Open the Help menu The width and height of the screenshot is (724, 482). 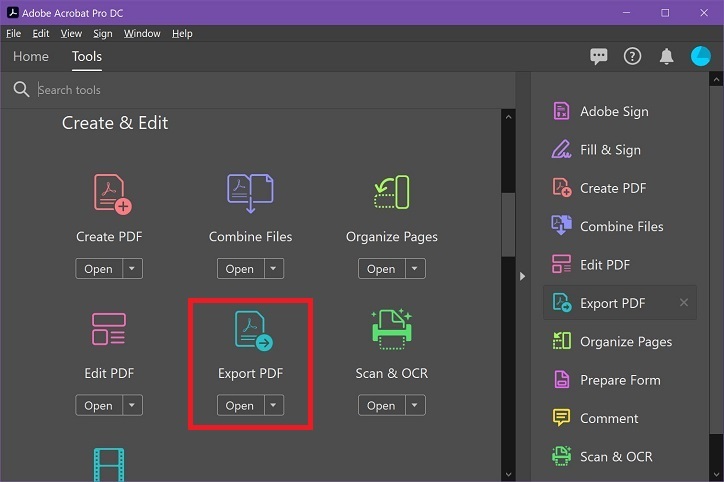182,34
